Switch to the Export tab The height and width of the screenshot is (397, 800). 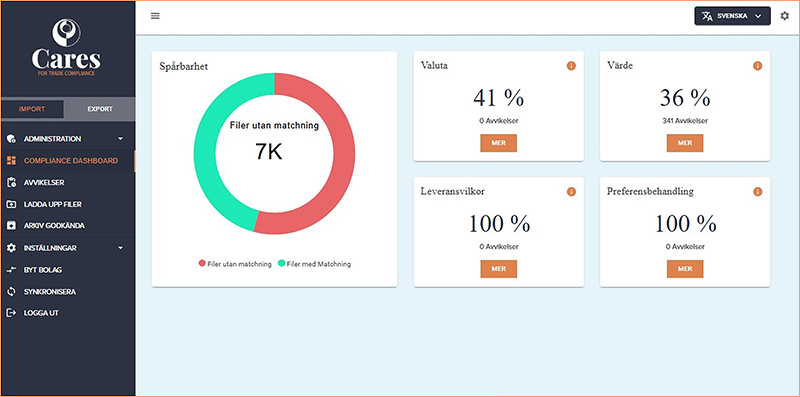pyautogui.click(x=100, y=109)
